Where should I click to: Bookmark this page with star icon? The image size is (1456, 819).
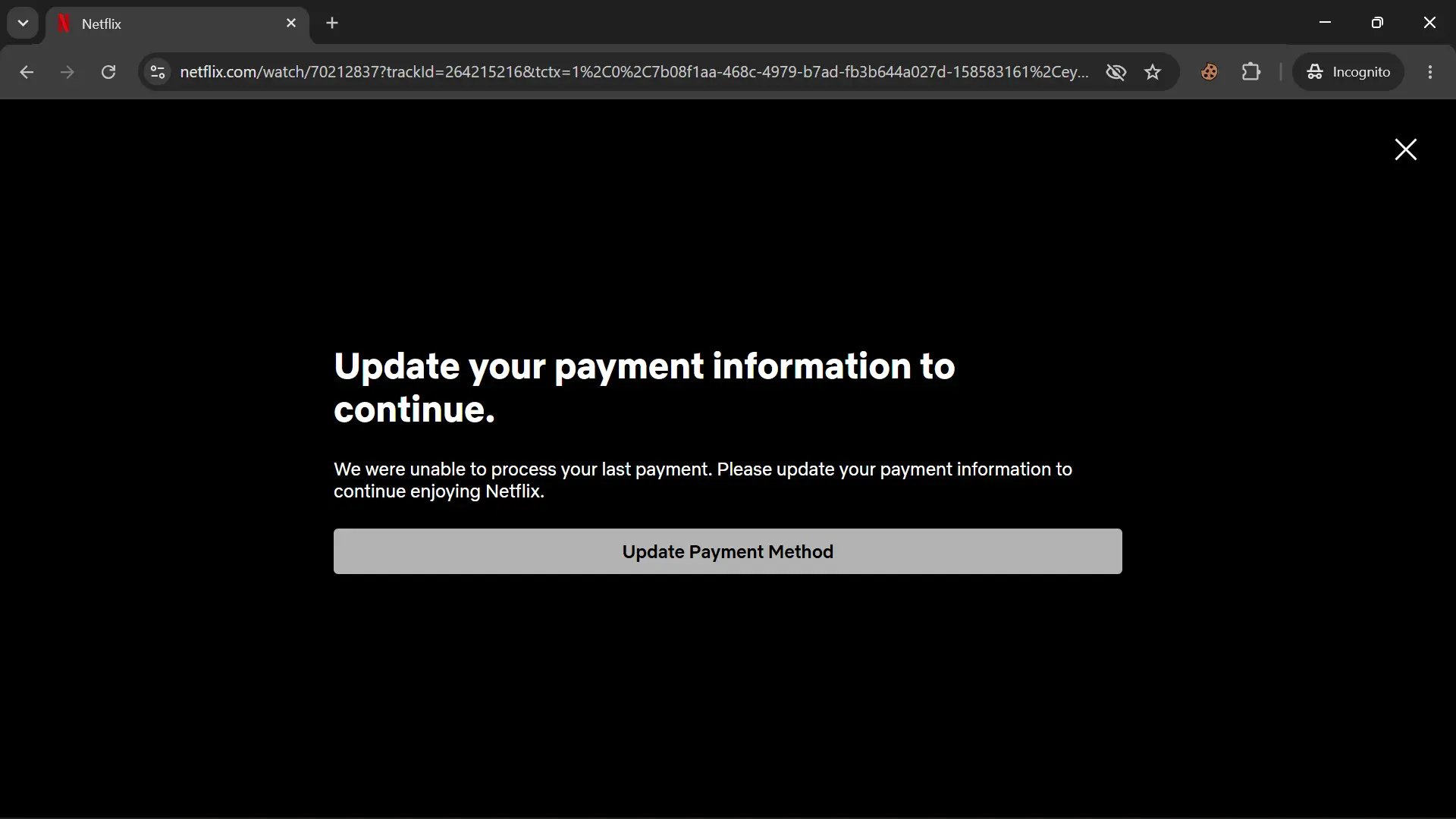coord(1152,72)
